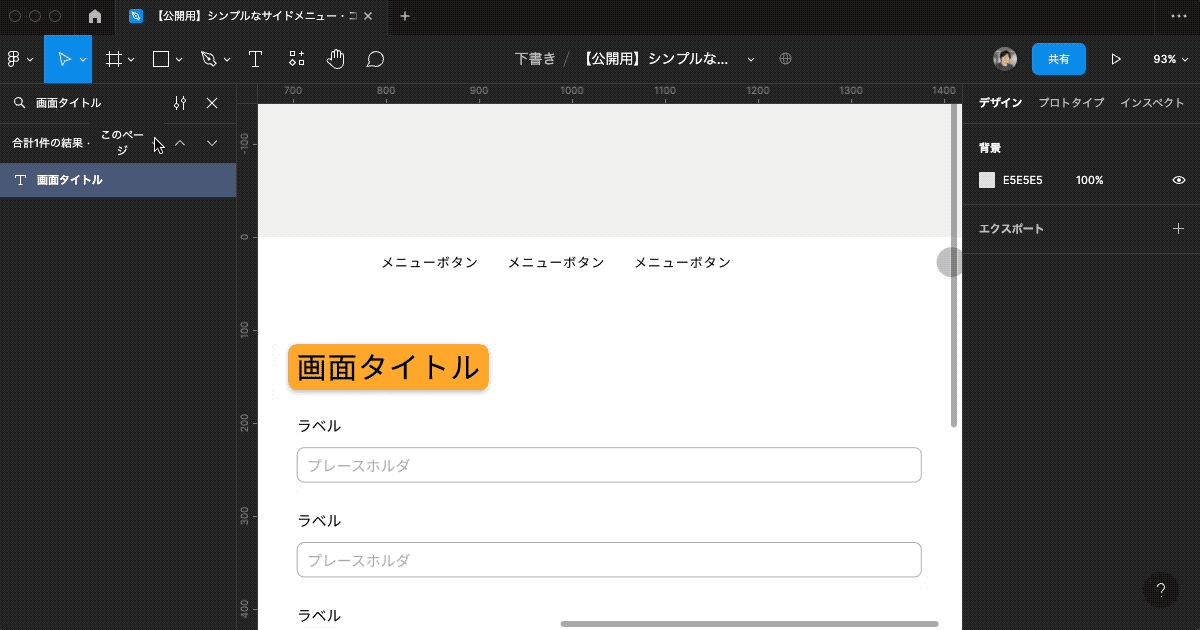This screenshot has height=630, width=1200.
Task: Select the Frame tool
Action: (x=113, y=59)
